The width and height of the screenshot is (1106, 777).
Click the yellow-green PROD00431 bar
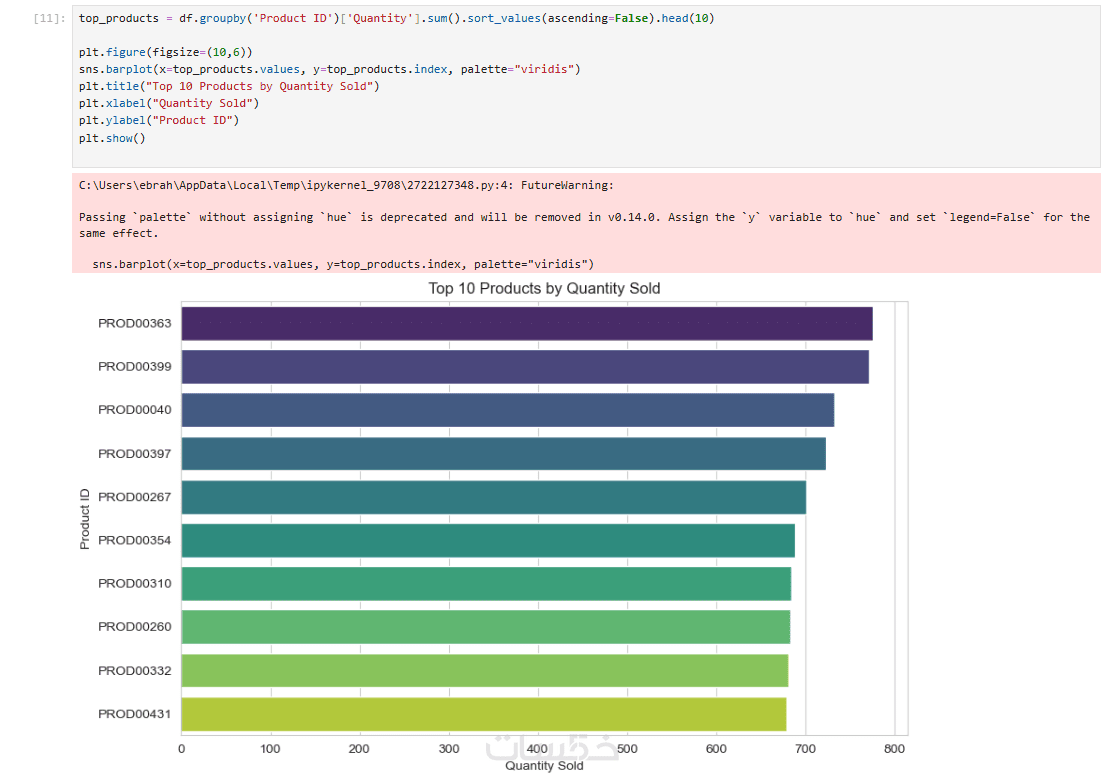[483, 714]
